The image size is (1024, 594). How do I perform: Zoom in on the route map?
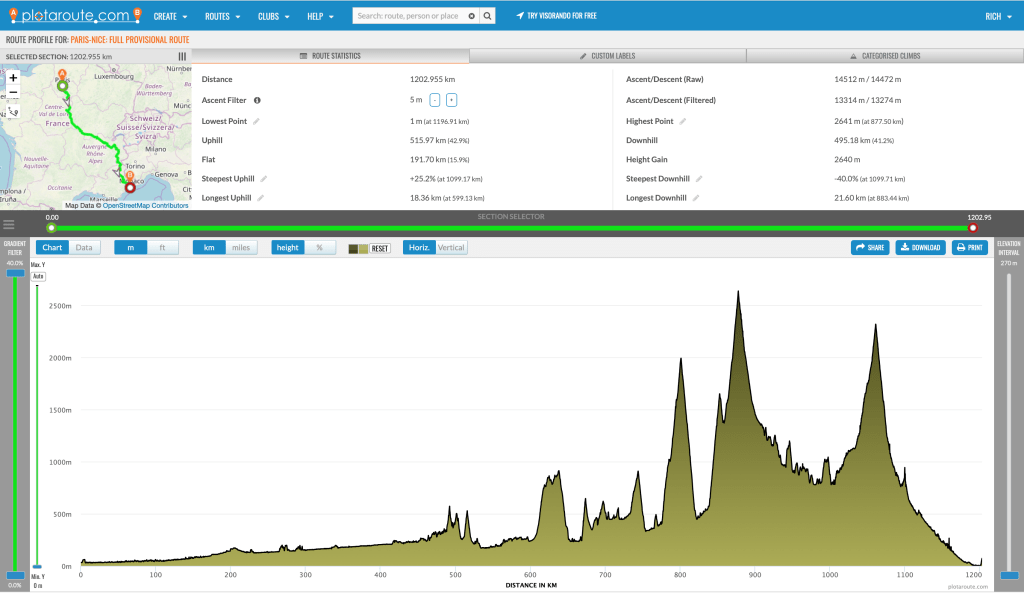pos(13,78)
